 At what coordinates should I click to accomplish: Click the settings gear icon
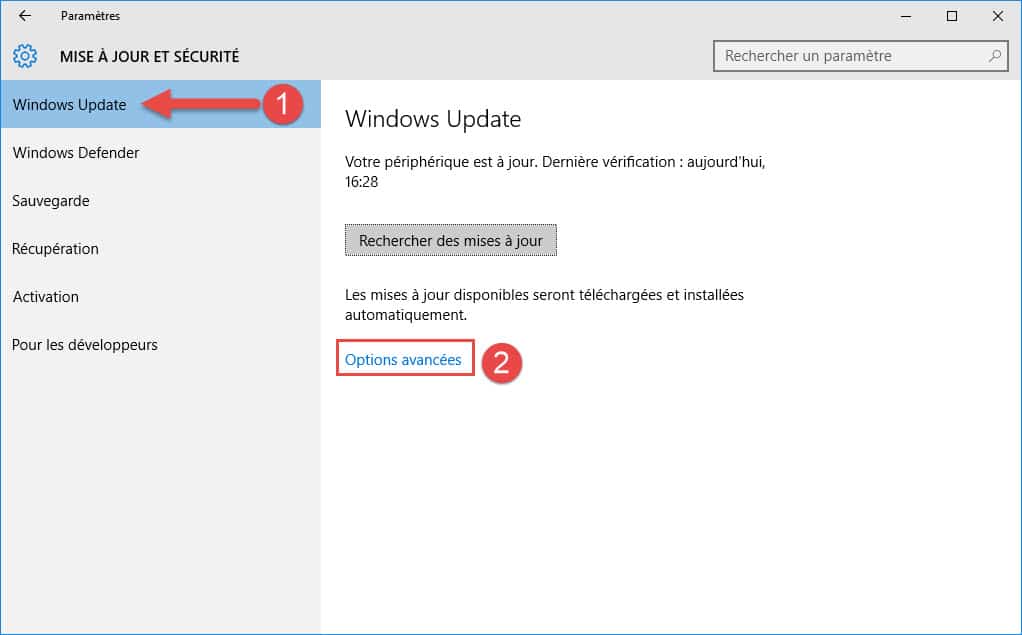tap(25, 56)
